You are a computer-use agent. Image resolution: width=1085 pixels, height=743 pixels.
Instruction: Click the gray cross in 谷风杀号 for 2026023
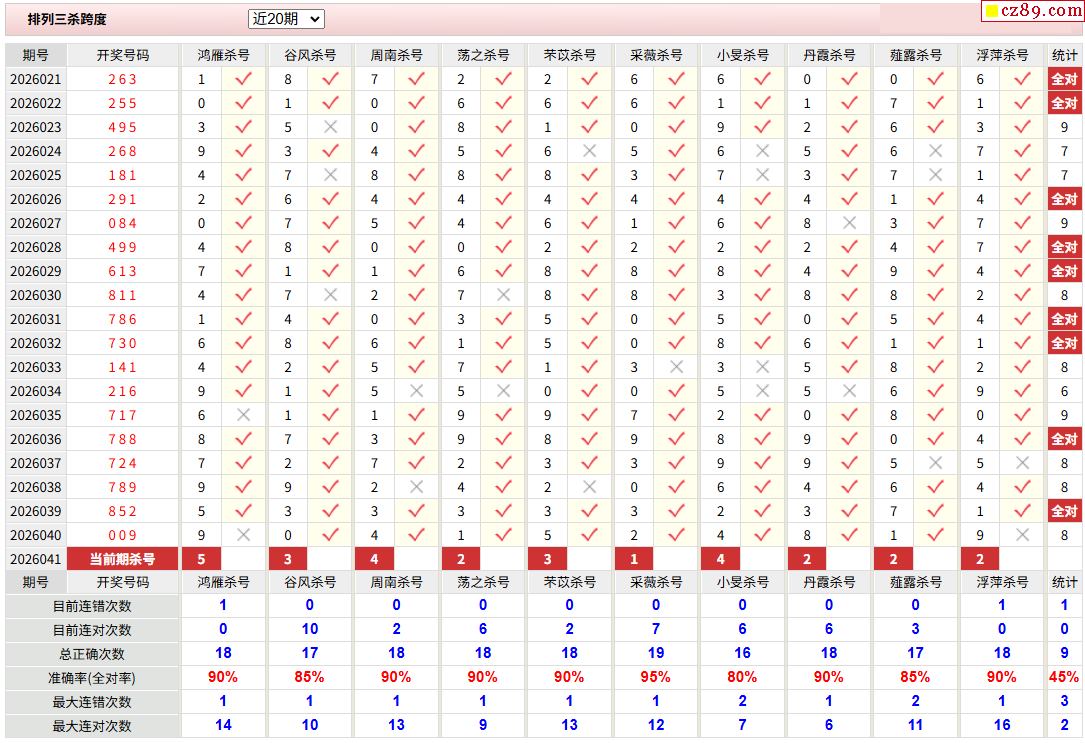[330, 127]
